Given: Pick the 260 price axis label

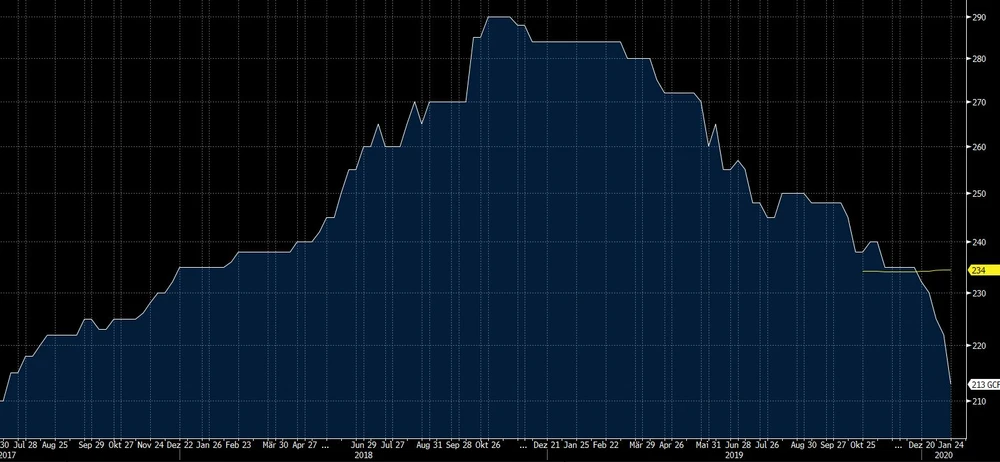Looking at the screenshot, I should click(978, 147).
